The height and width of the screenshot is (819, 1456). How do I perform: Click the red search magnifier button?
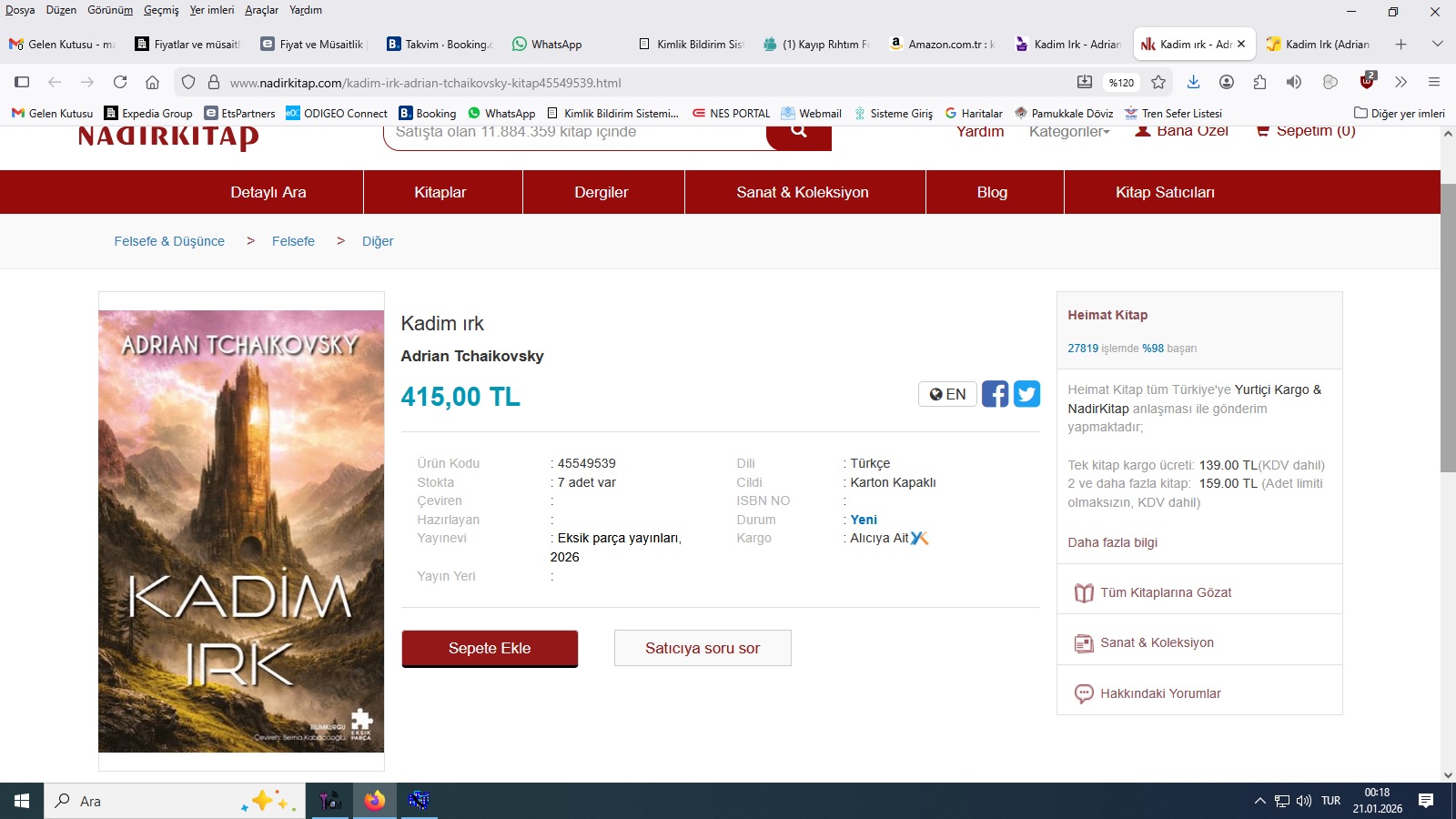point(798,134)
